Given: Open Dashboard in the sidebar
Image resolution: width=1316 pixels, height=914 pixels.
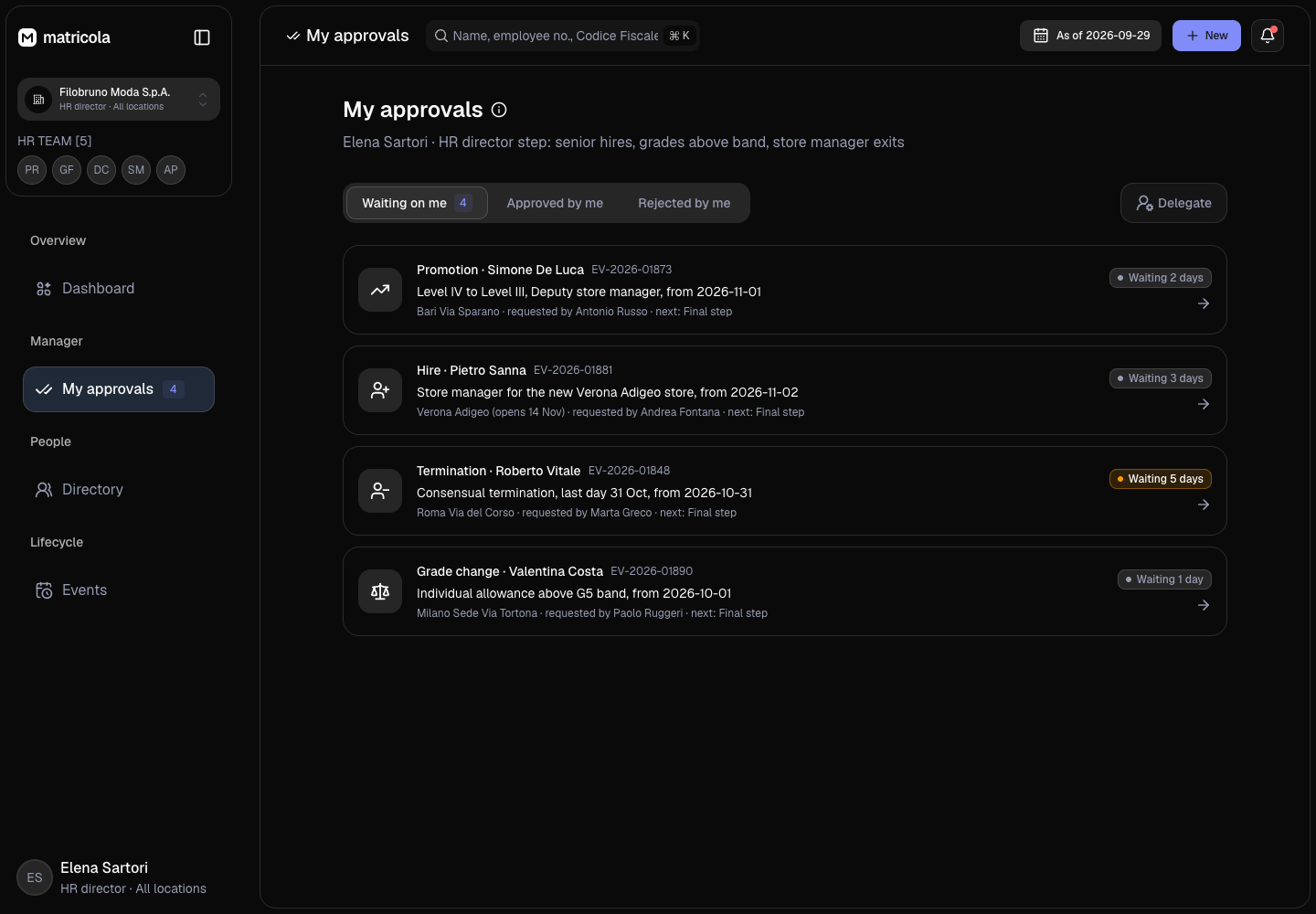Looking at the screenshot, I should point(119,289).
